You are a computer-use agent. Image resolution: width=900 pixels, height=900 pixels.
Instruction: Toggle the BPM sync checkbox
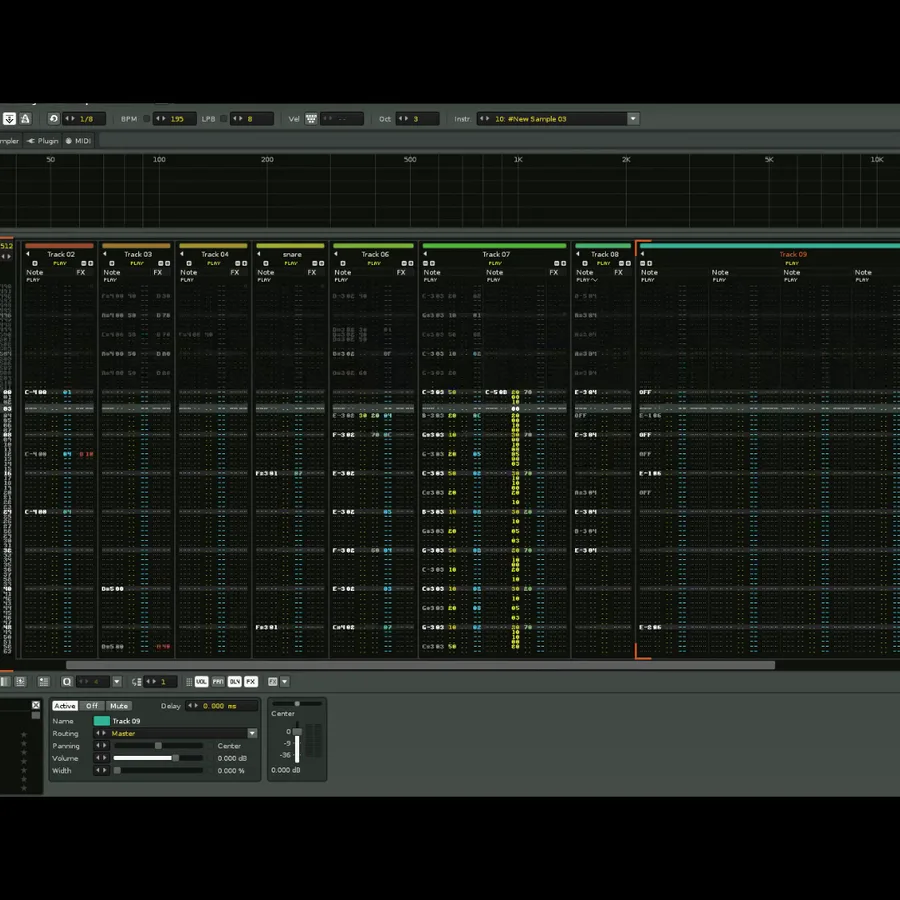147,119
